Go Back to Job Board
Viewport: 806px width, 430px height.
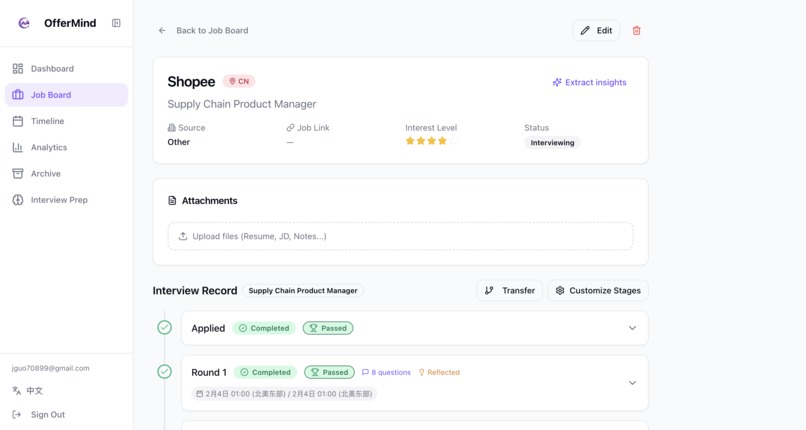[x=212, y=31]
